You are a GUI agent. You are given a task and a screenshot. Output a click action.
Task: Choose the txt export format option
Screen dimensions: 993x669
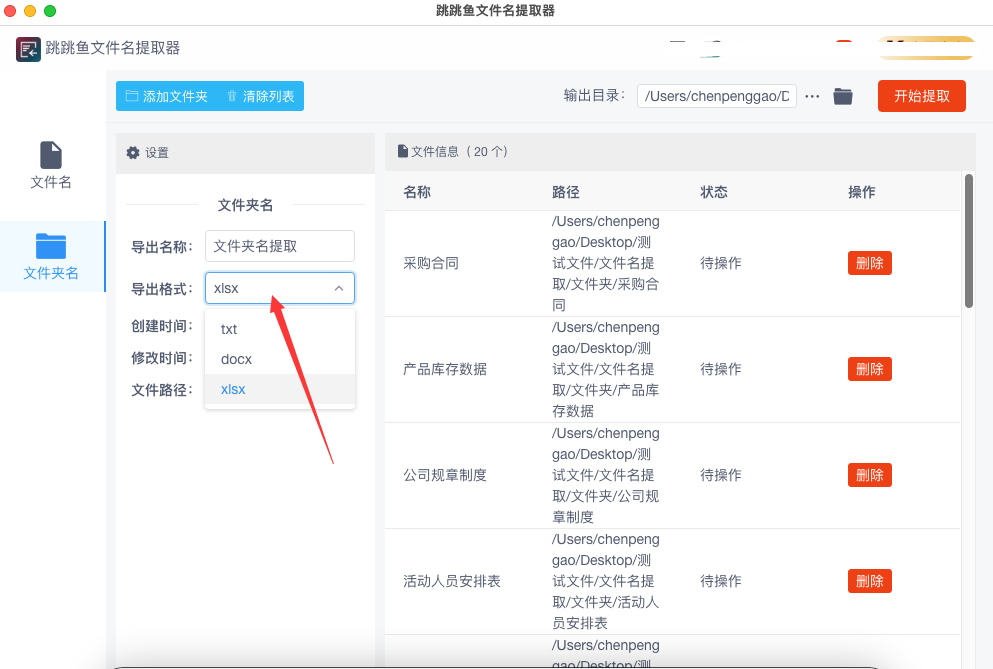(x=279, y=329)
